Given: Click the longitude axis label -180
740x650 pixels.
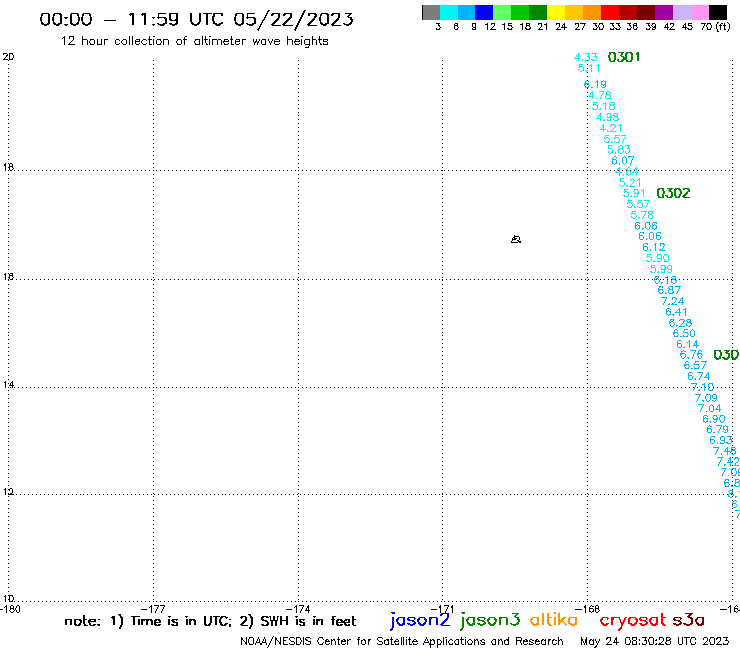Looking at the screenshot, I should (10, 609).
